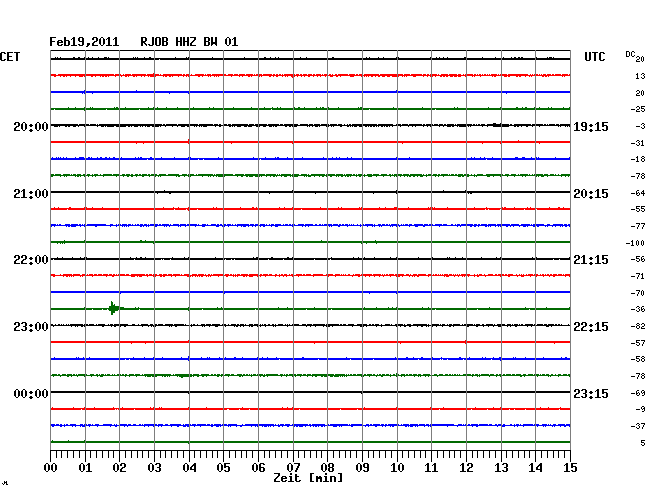Select minute 10 on the time axis
Image resolution: width=650 pixels, height=494 pixels.
coord(397,467)
